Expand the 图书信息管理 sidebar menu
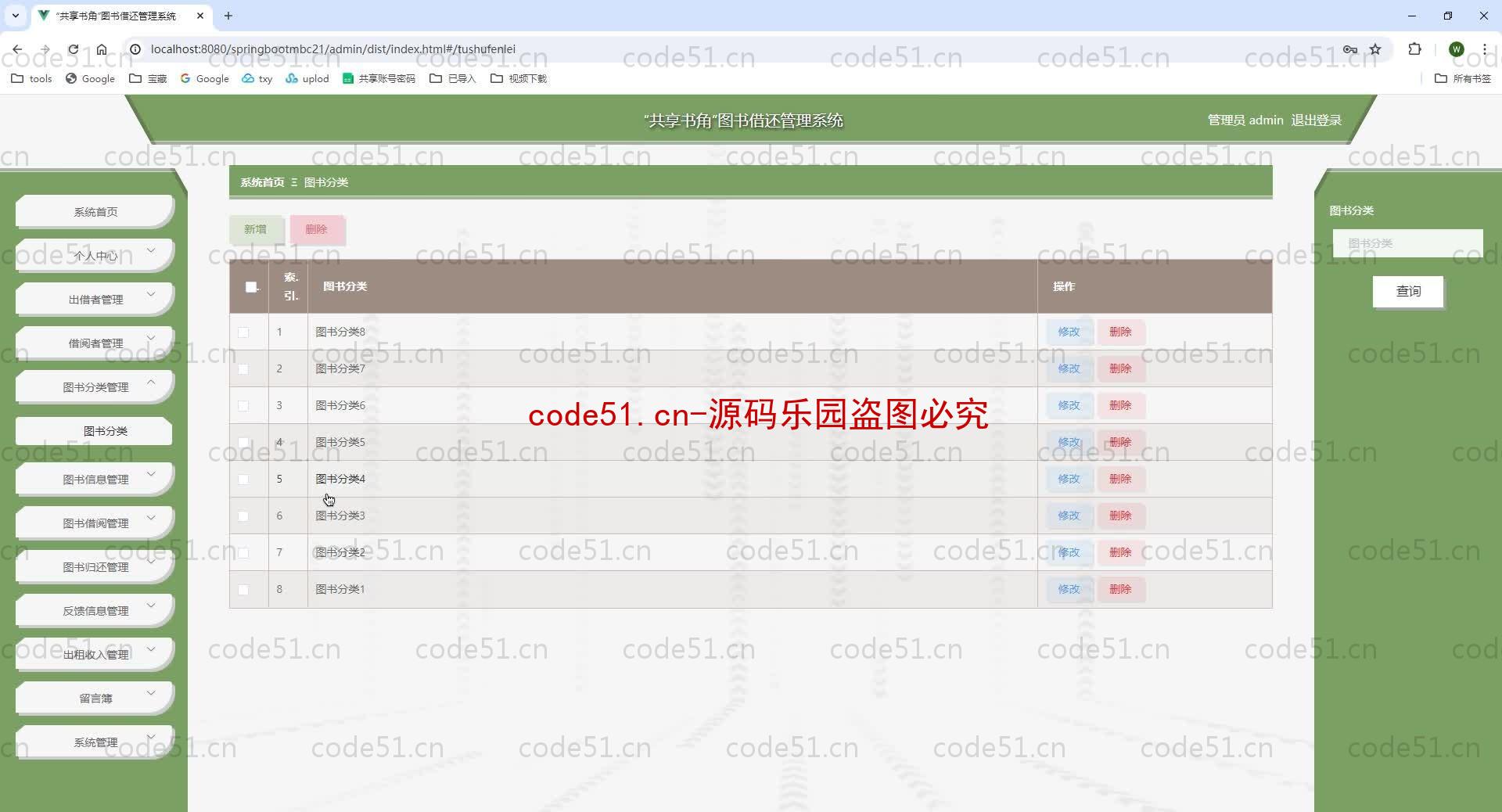Screen dimensions: 1502x812 click(94, 479)
